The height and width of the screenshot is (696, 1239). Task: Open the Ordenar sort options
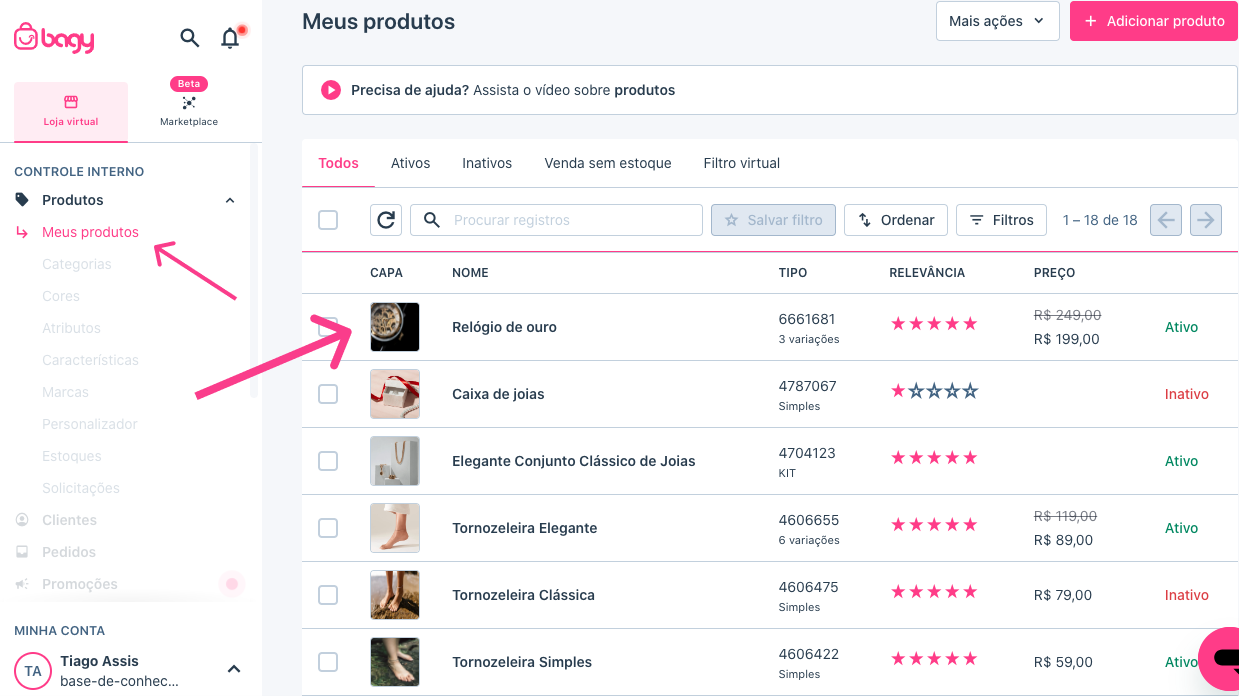pos(896,220)
